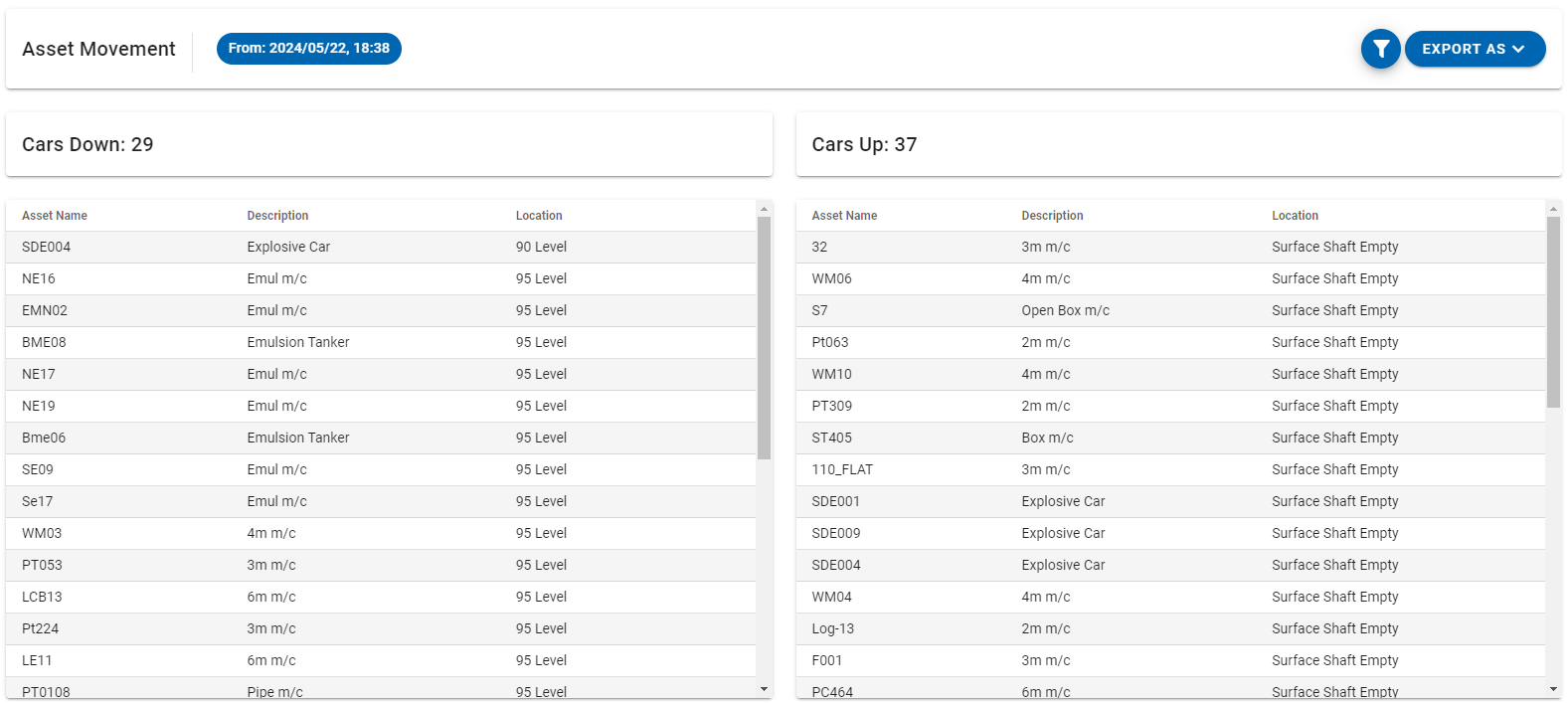Screen dimensions: 1568x703
Task: Sort Cars Up by Description header
Action: [1052, 216]
